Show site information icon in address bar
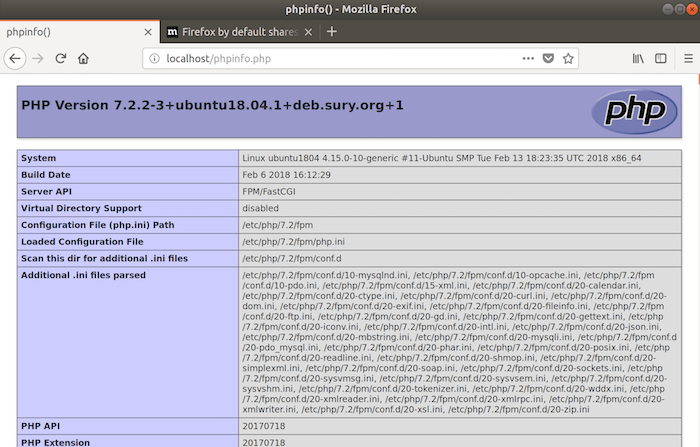Viewport: 700px width, 447px height. coord(154,58)
